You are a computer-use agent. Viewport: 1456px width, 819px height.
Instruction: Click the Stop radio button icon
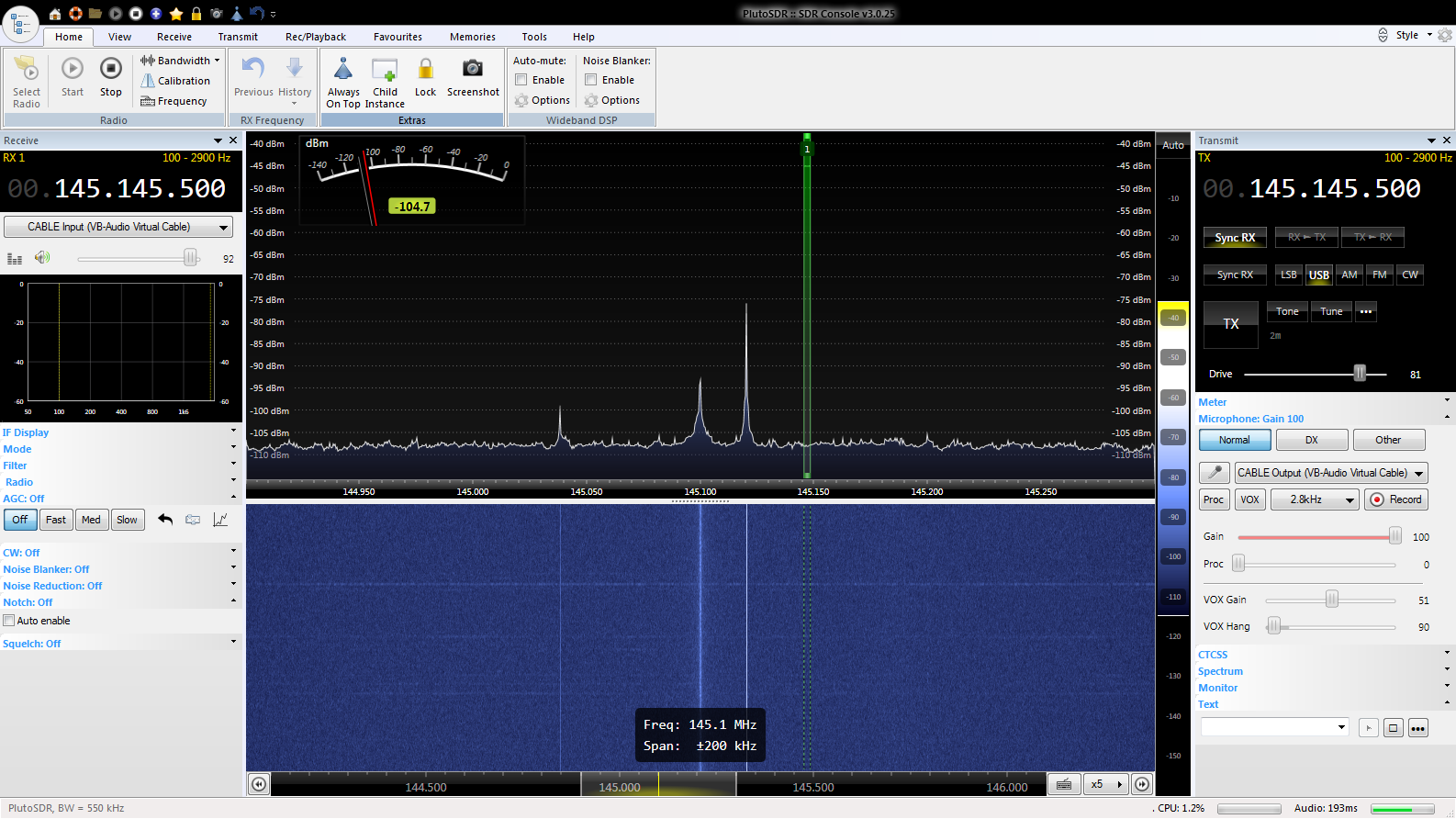pos(110,69)
